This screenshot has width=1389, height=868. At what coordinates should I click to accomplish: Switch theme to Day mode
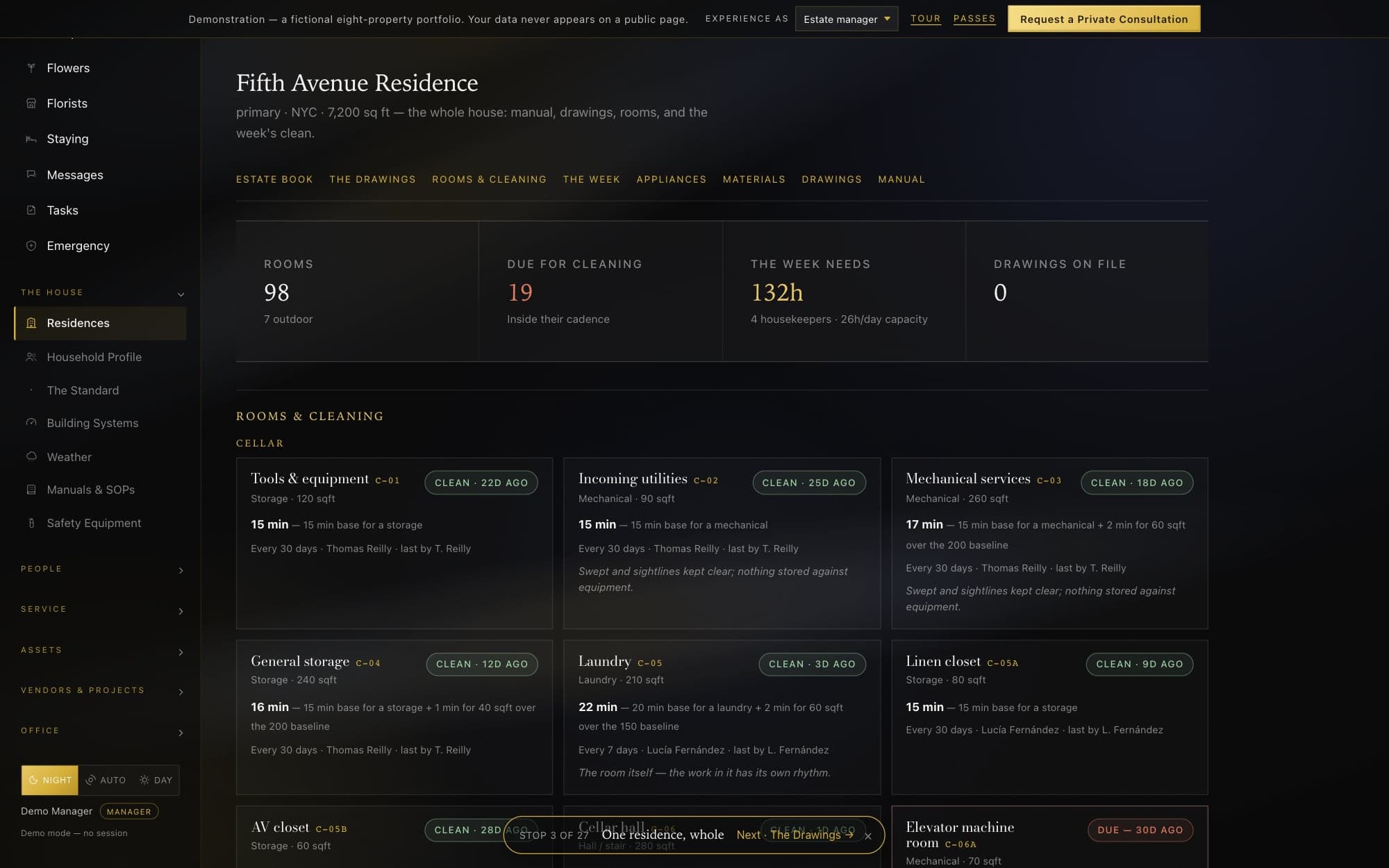click(156, 780)
